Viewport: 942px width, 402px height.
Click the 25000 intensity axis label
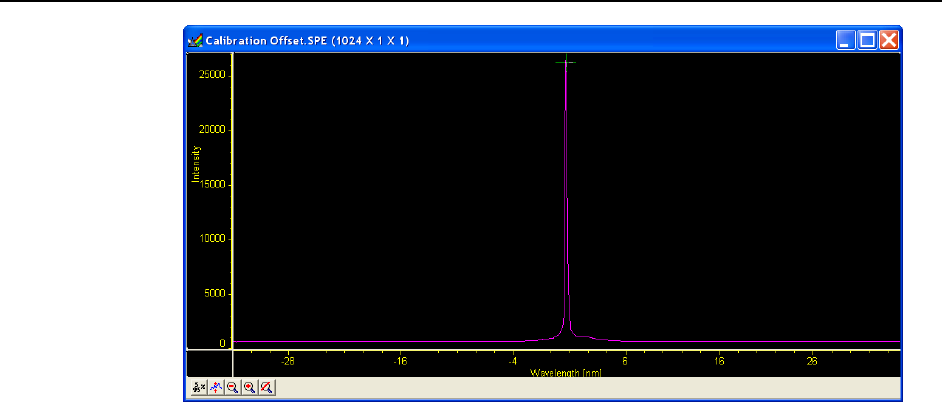click(214, 75)
